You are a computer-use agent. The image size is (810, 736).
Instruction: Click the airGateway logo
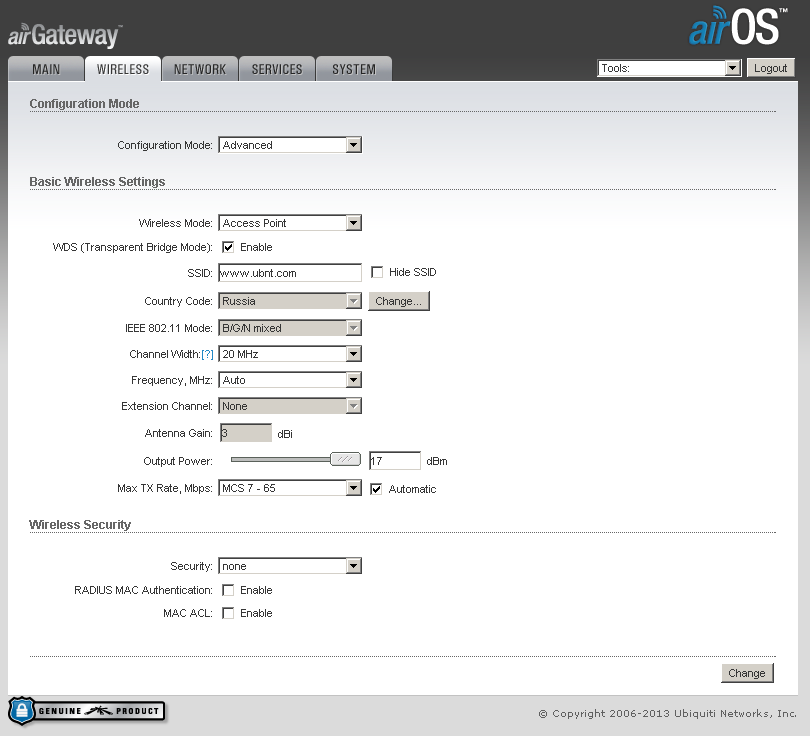tap(62, 33)
